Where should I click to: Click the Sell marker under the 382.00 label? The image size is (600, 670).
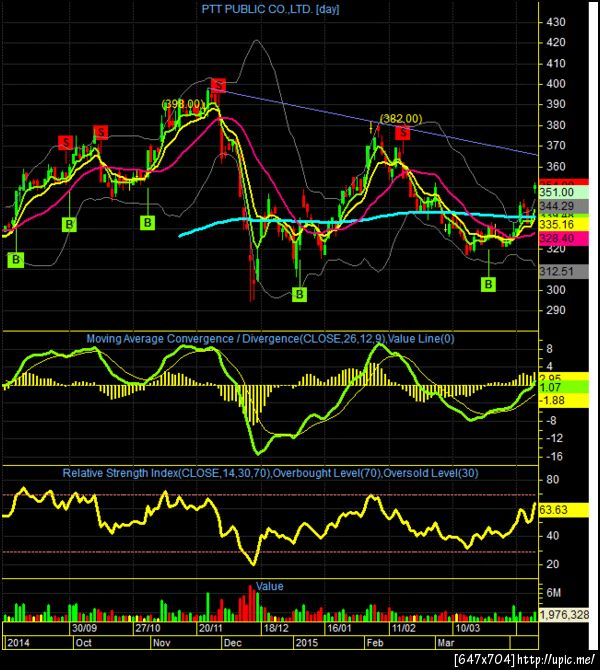[403, 133]
